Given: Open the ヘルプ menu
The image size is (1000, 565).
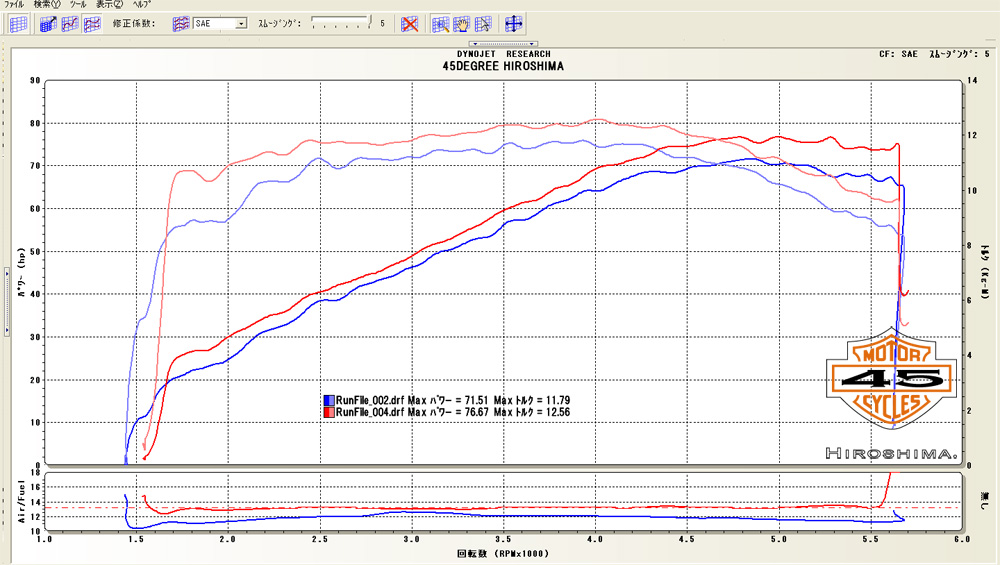Looking at the screenshot, I should [x=142, y=5].
